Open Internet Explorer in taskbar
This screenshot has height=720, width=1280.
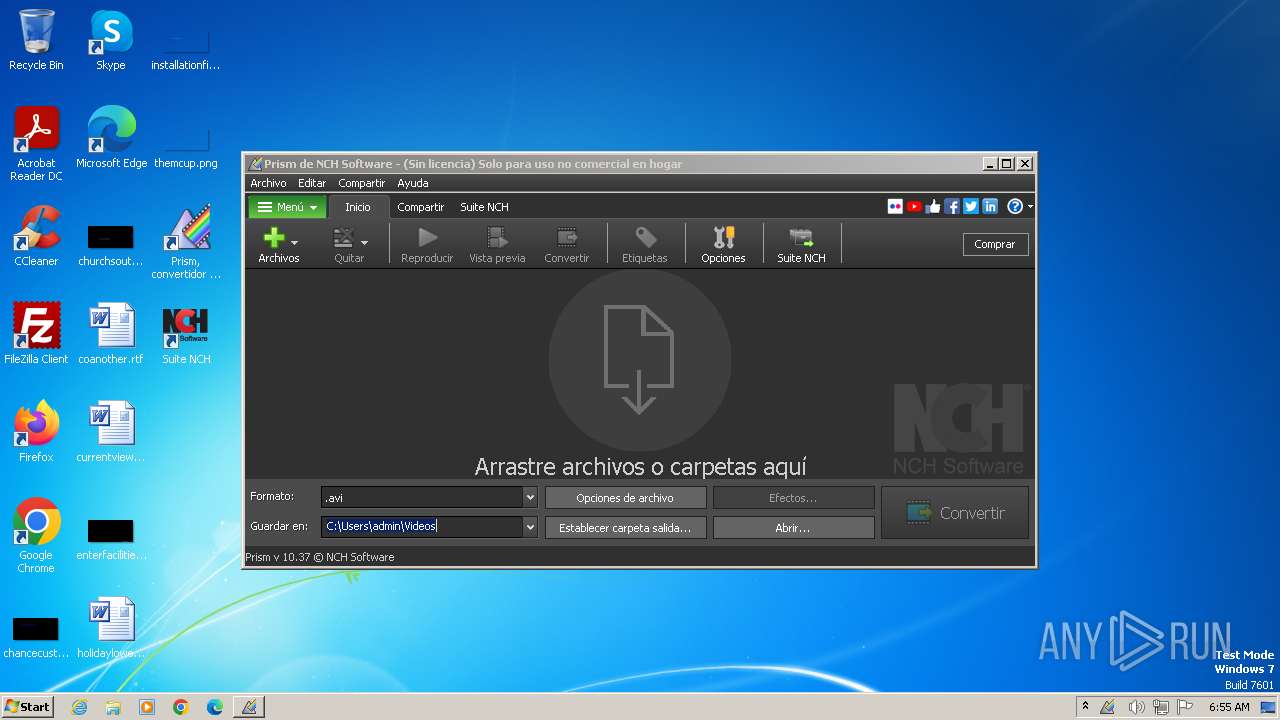79,707
